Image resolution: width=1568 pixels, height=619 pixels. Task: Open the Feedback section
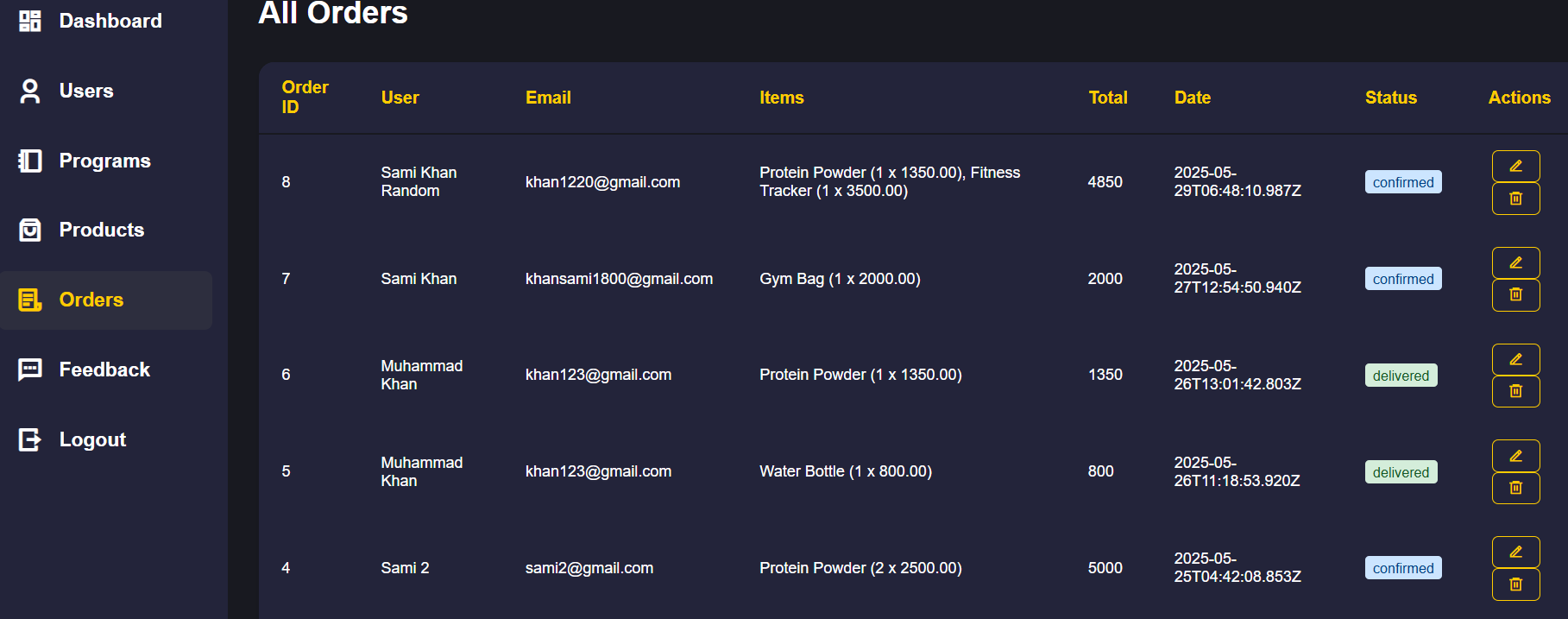tap(104, 370)
